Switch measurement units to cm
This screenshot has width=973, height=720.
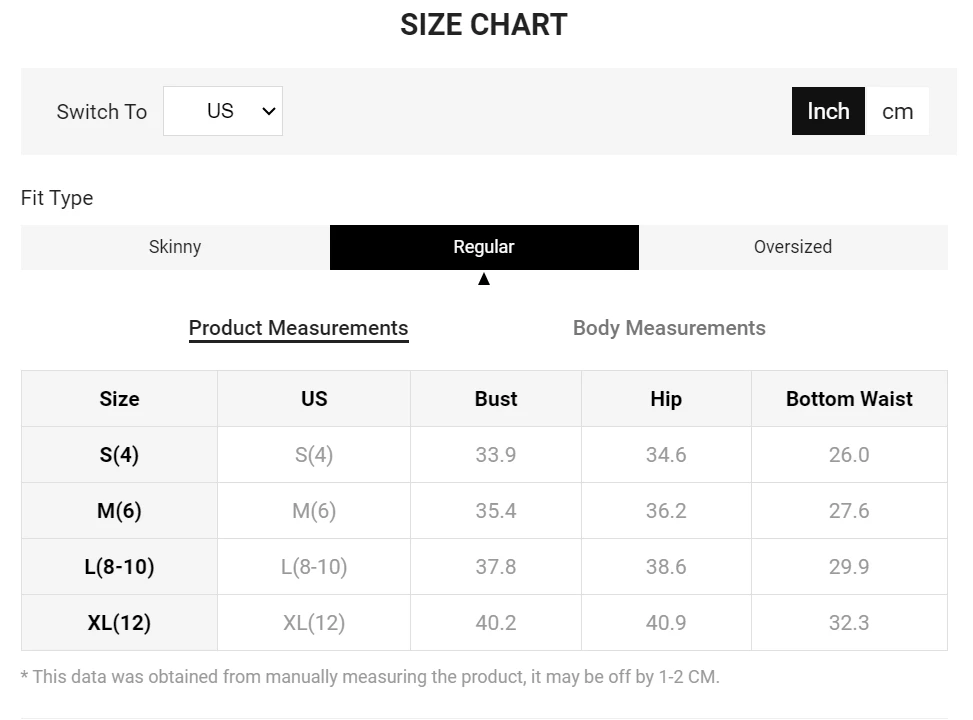point(897,111)
